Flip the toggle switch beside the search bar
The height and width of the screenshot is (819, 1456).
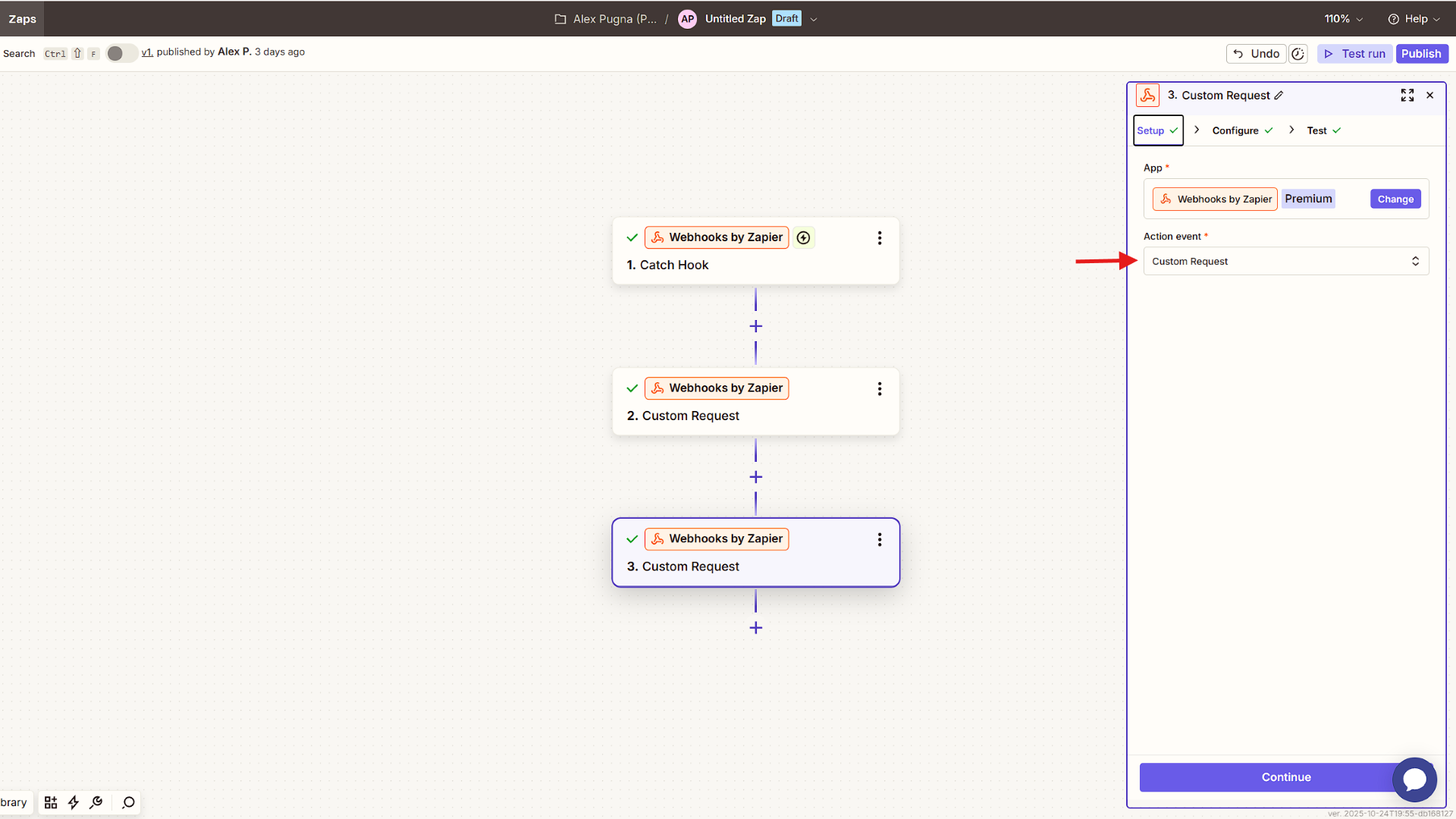point(121,53)
